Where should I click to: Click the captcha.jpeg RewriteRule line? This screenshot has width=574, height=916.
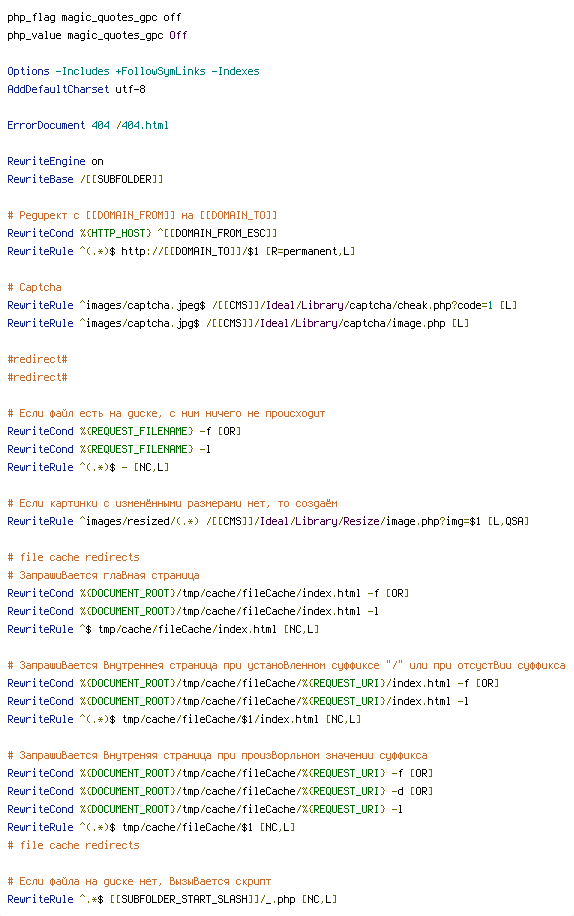(262, 306)
